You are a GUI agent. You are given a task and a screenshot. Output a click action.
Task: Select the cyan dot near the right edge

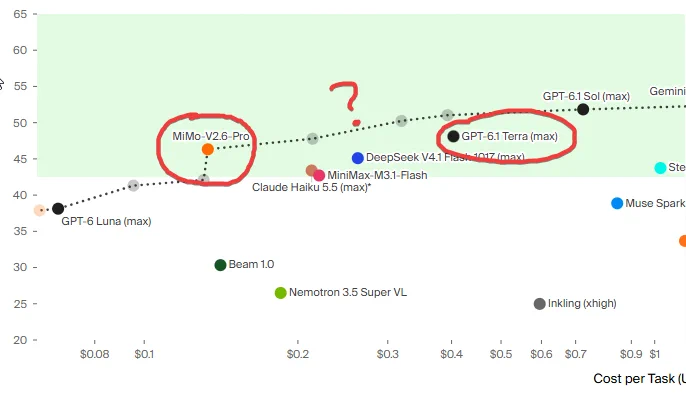tap(660, 168)
